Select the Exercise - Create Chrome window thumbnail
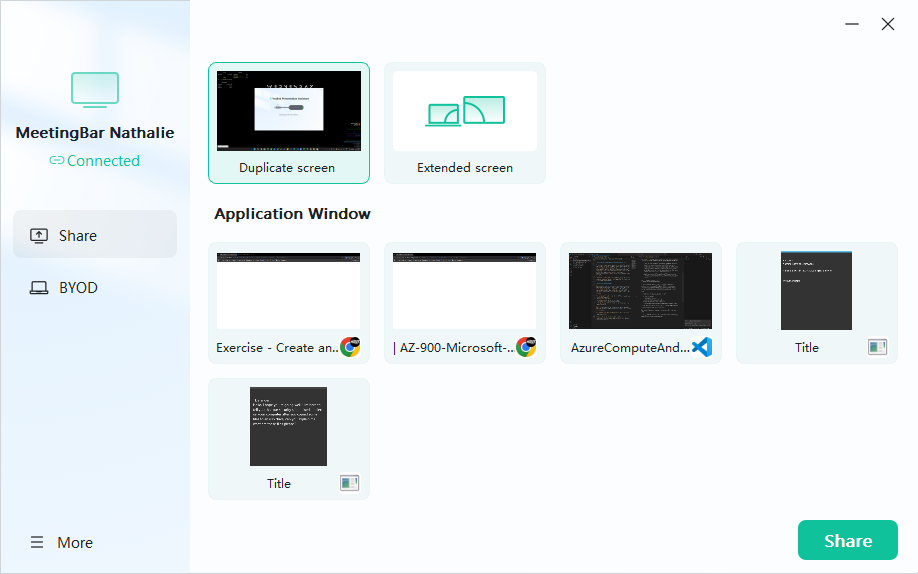This screenshot has width=918, height=574. (x=288, y=292)
